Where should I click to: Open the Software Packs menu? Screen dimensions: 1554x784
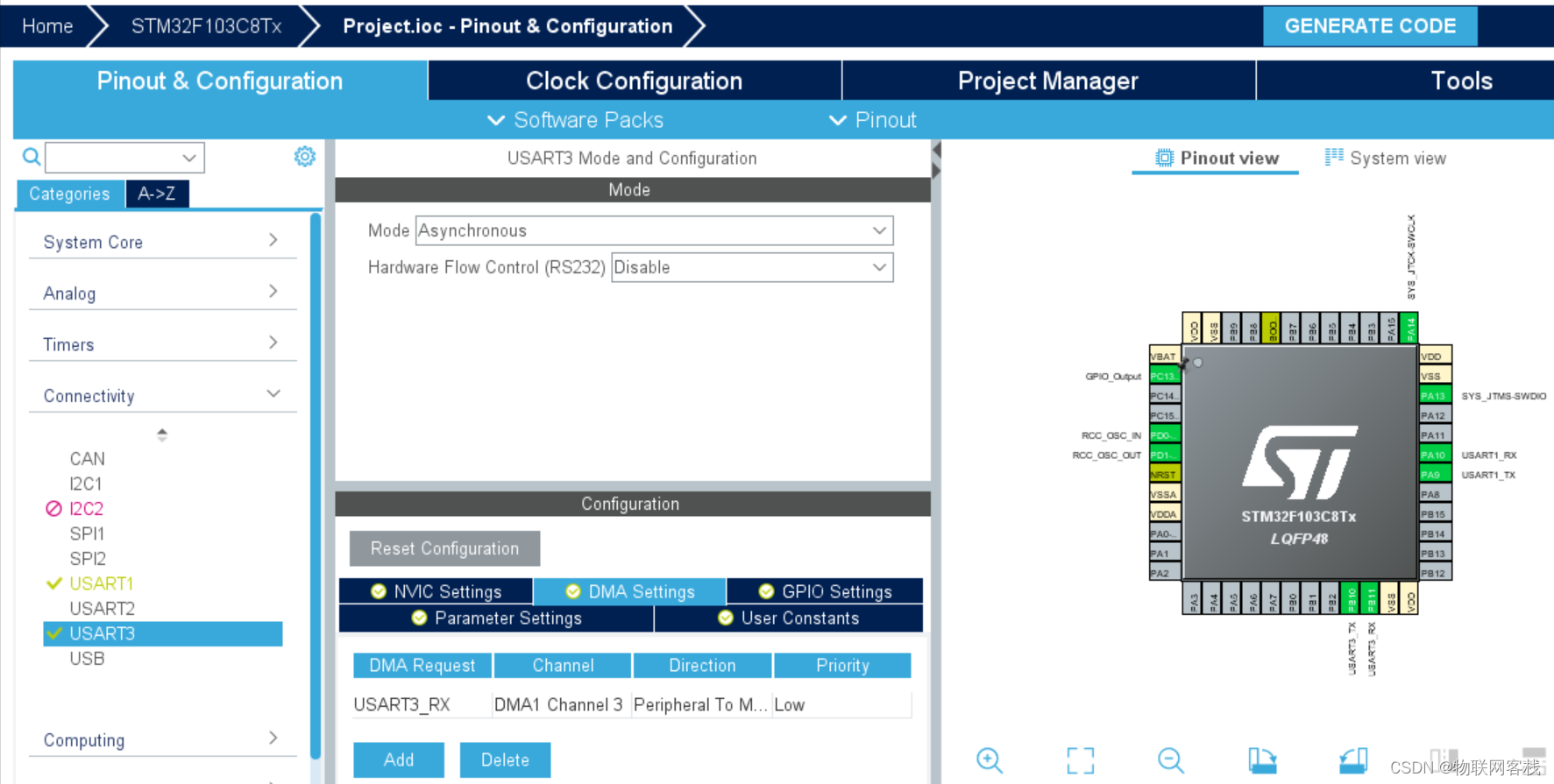pos(575,120)
